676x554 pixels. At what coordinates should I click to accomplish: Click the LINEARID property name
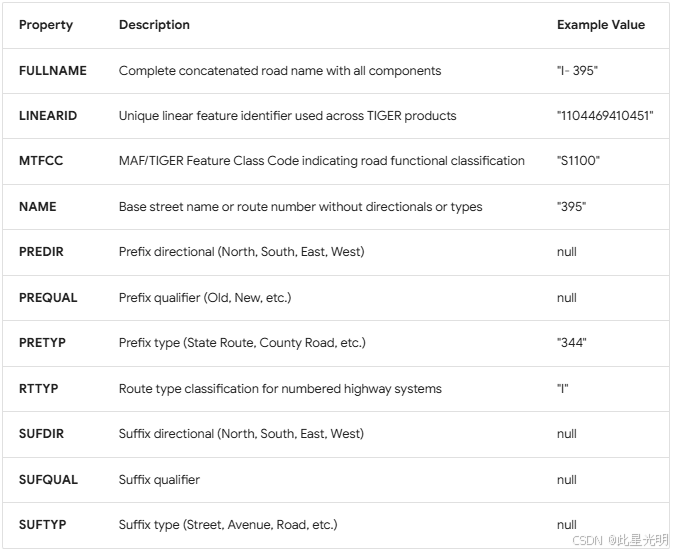tap(48, 116)
